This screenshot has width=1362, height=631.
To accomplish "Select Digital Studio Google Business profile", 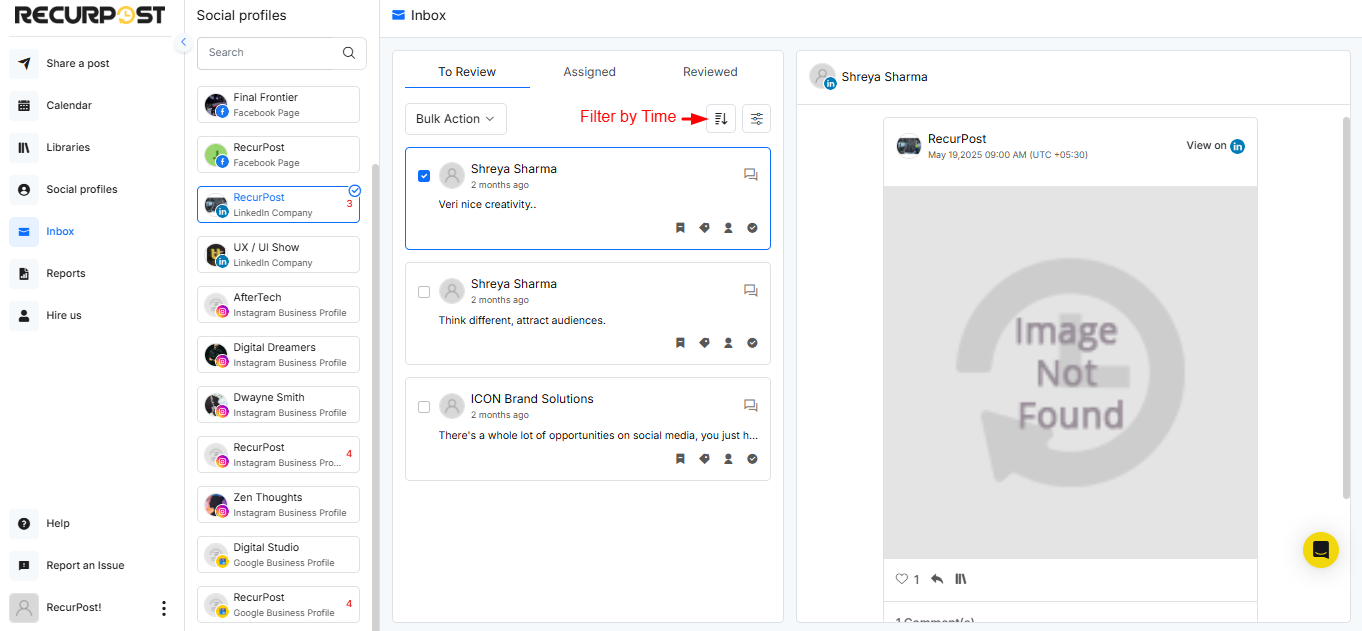I will pos(278,554).
